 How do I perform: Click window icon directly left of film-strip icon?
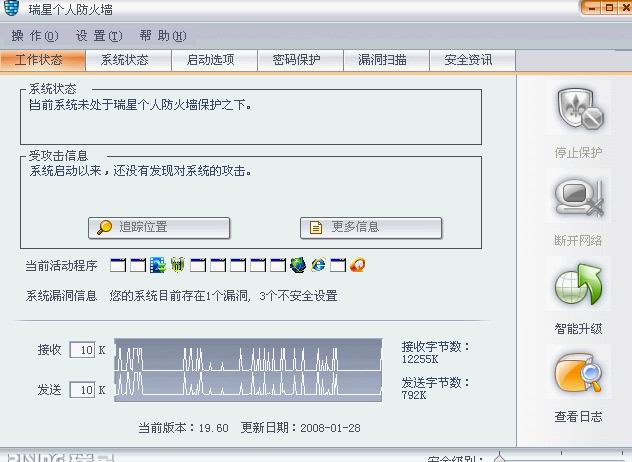coord(138,265)
